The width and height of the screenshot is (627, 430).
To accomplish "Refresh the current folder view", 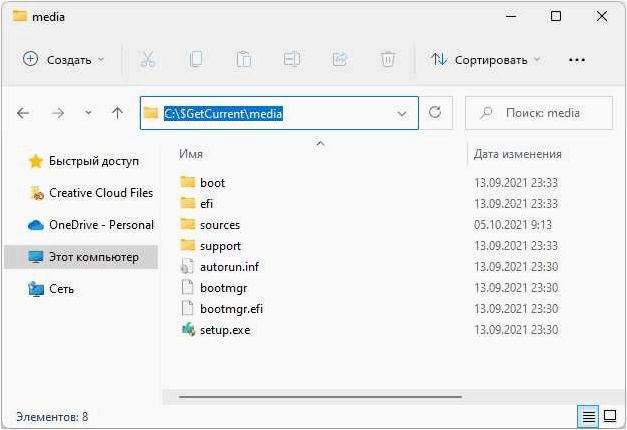I will coord(435,112).
